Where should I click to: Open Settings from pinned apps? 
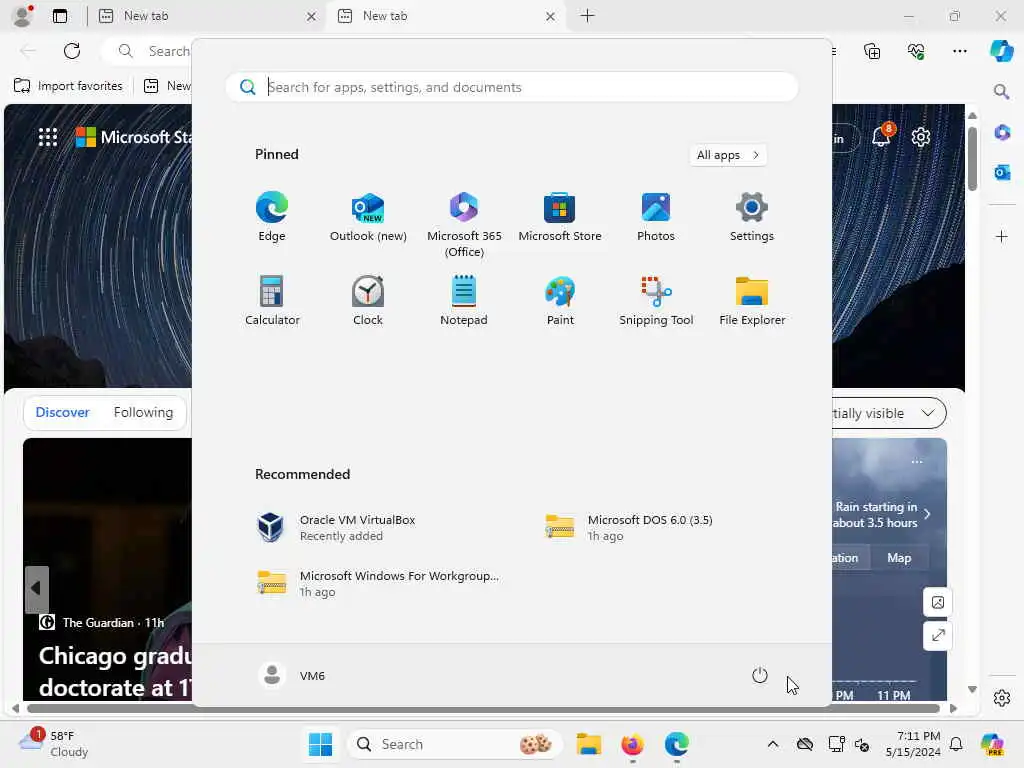[752, 217]
